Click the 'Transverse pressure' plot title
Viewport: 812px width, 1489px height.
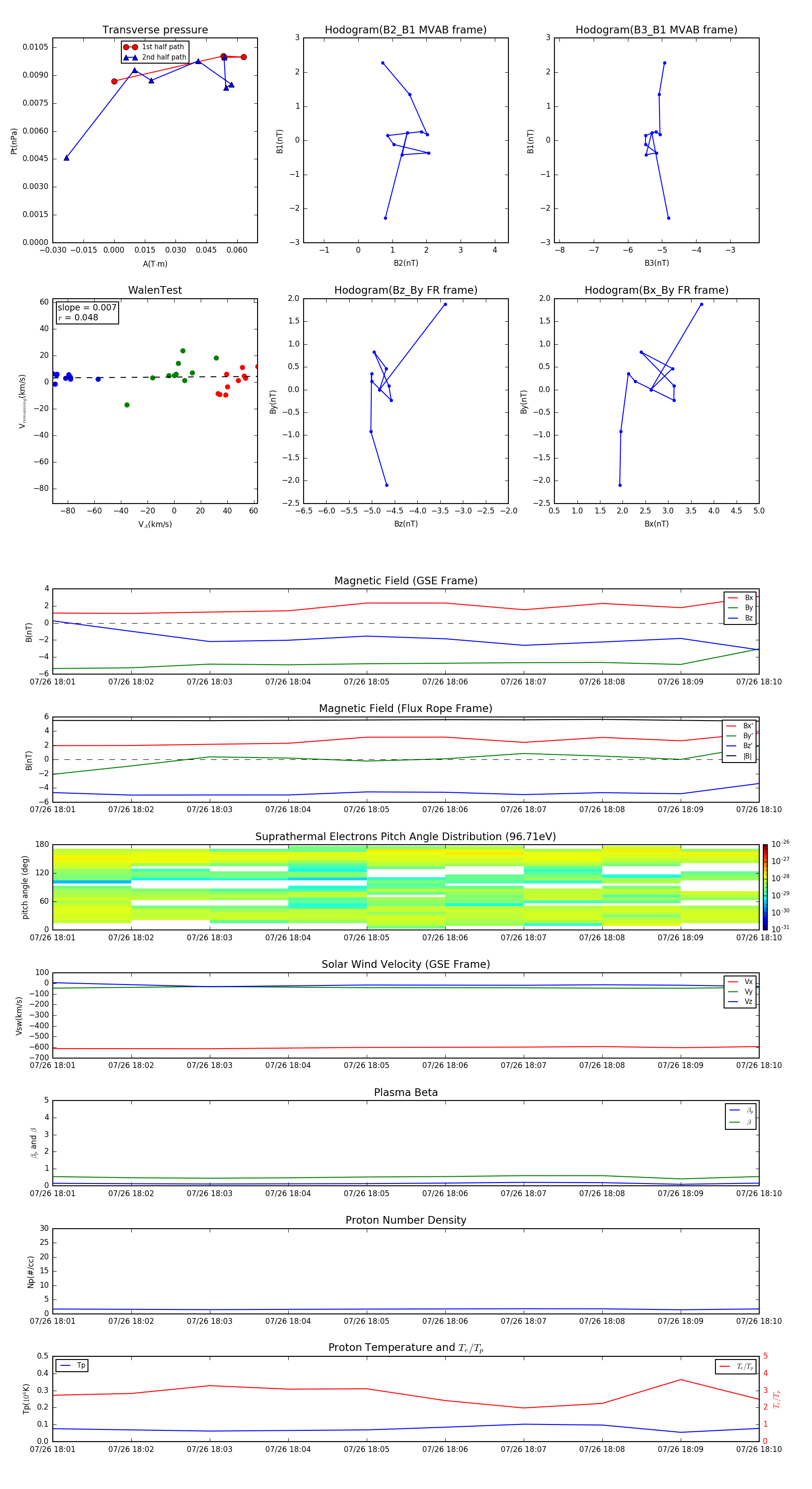pyautogui.click(x=155, y=30)
